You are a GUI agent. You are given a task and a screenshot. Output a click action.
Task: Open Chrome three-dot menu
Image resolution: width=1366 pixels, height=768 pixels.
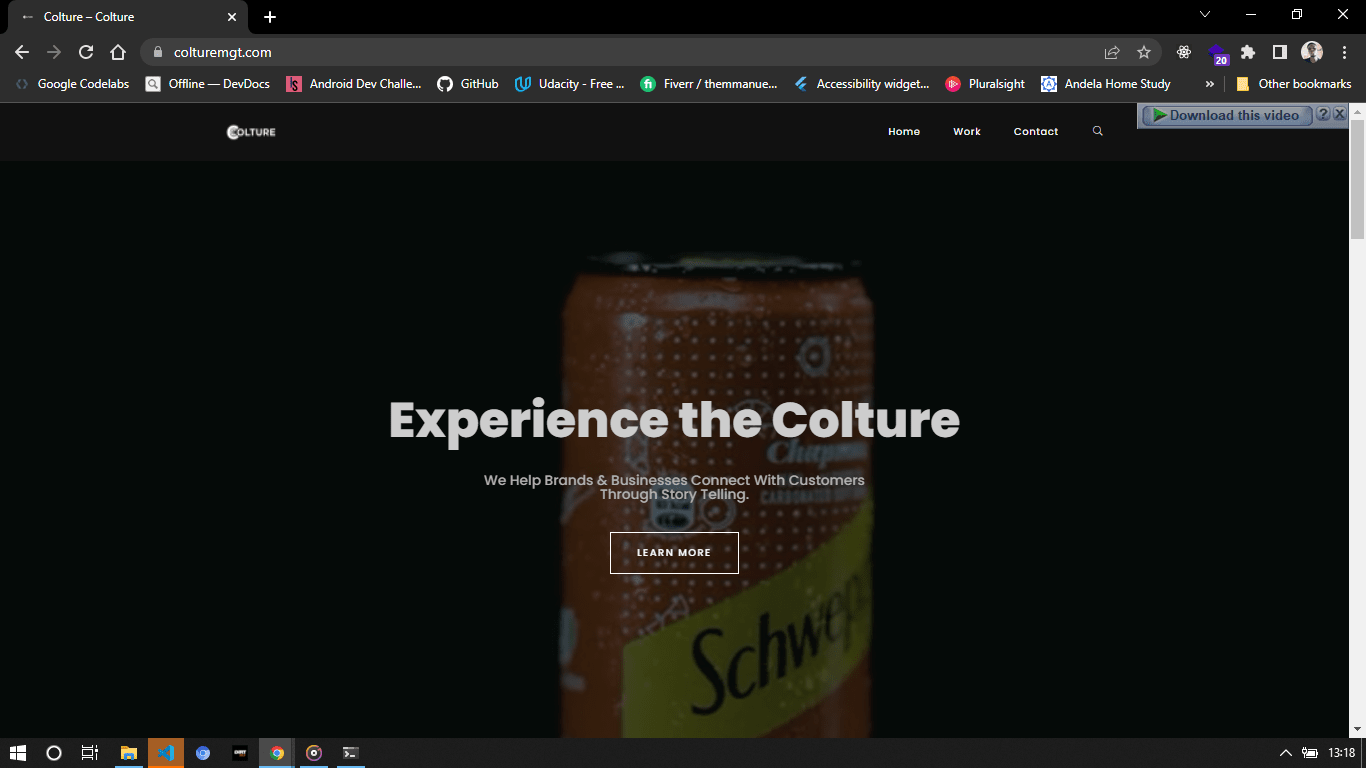pos(1344,52)
